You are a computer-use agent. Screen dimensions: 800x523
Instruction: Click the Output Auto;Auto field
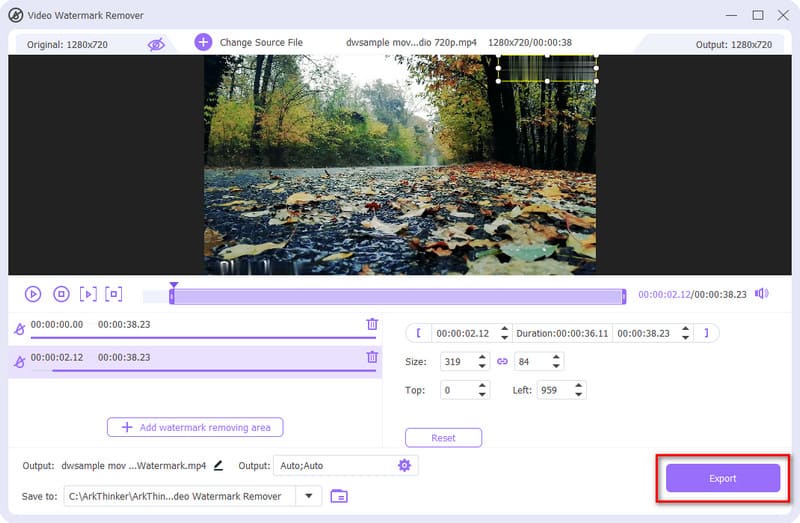coord(346,465)
